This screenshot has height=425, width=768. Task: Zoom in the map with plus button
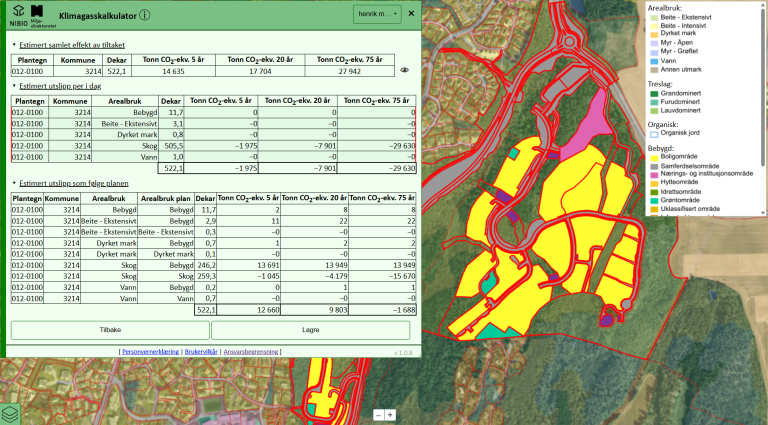(390, 414)
